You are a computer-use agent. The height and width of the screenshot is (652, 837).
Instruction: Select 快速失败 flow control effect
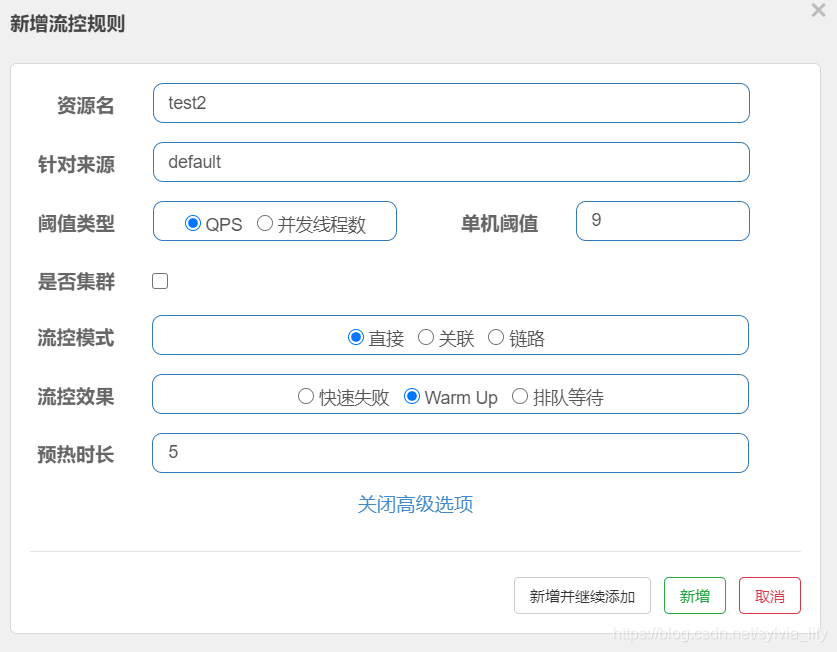tap(306, 396)
